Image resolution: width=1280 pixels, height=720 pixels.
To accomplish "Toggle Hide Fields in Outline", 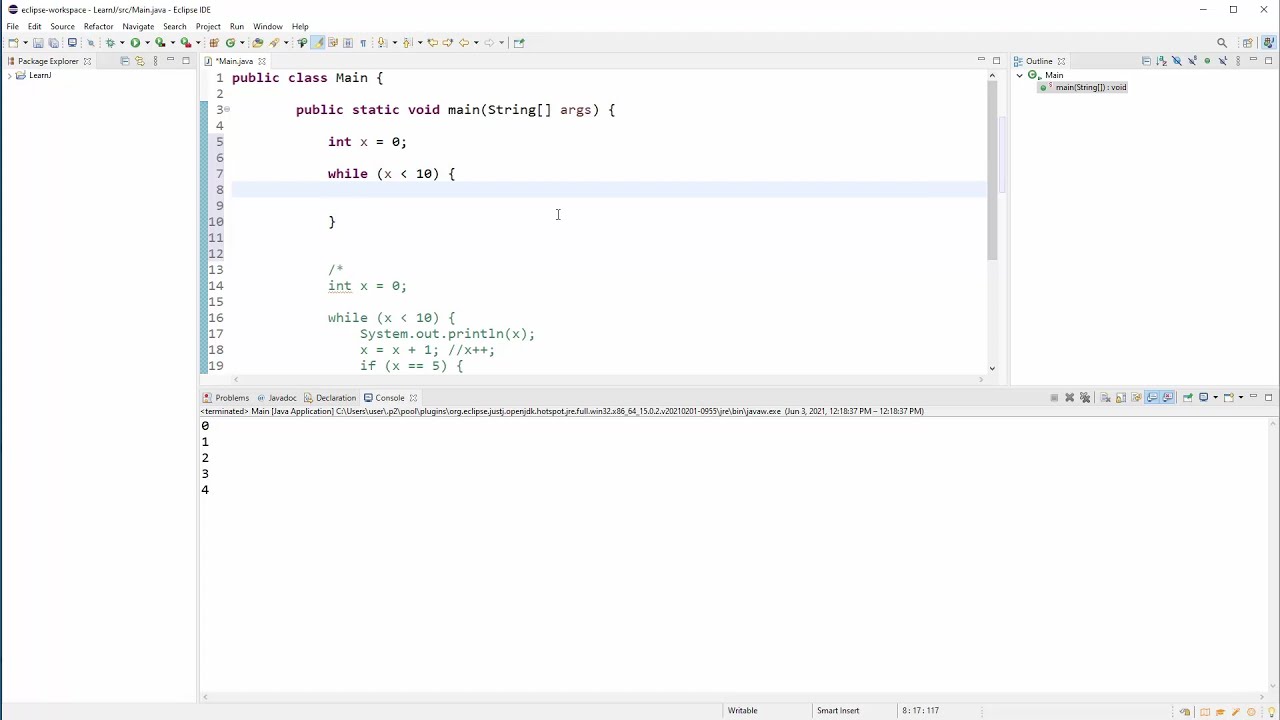I will click(1177, 61).
